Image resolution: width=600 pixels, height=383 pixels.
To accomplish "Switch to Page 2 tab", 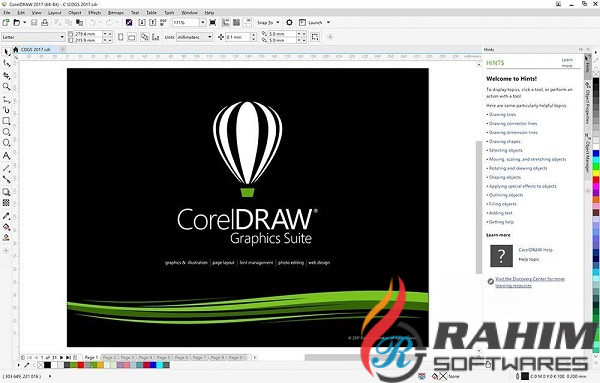I will [x=109, y=357].
